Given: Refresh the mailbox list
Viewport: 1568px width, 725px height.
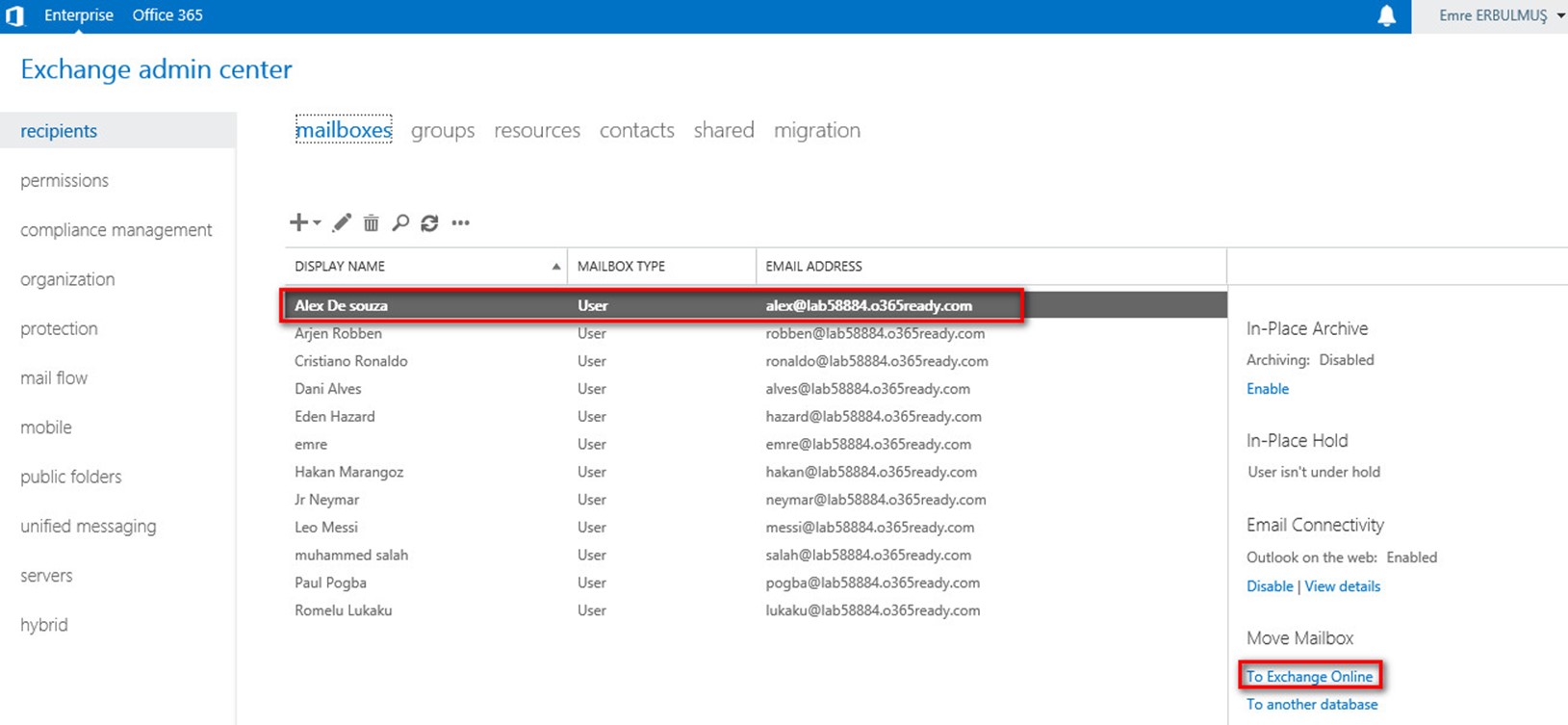Looking at the screenshot, I should 429,222.
